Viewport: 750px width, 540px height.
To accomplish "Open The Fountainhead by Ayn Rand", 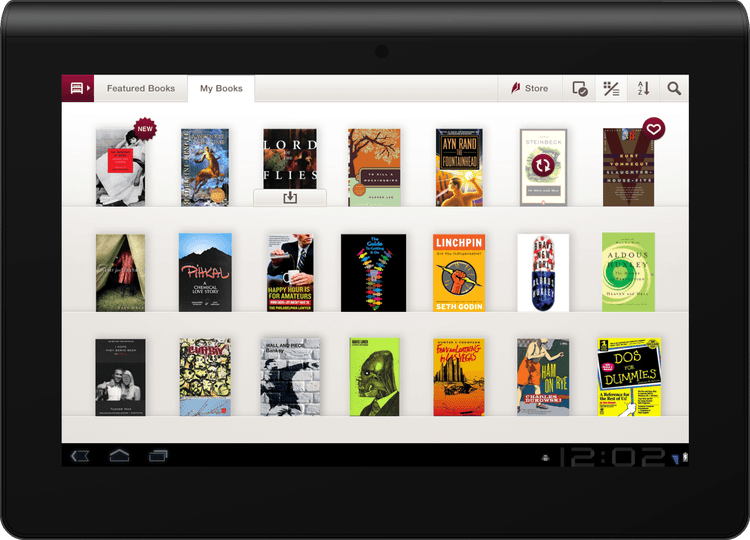I will click(459, 167).
